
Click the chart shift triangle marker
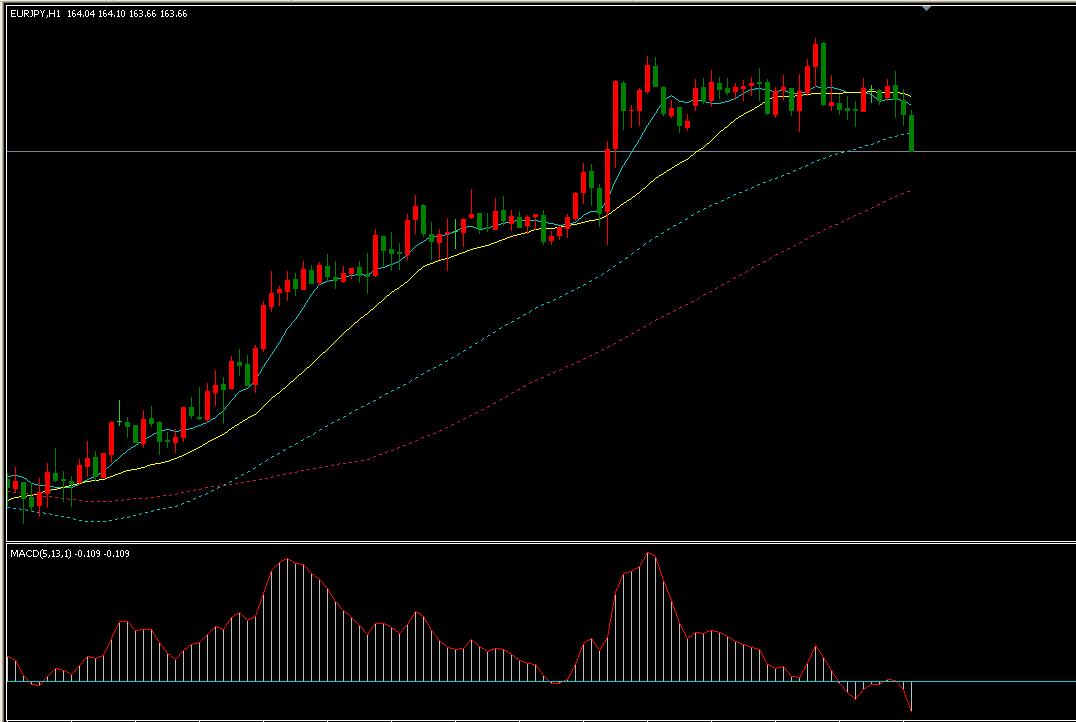pos(926,8)
